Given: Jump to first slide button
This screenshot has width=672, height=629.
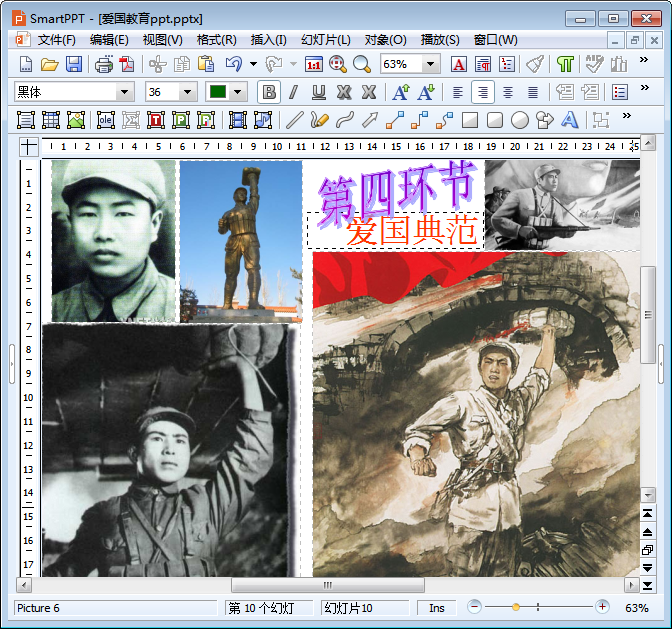Looking at the screenshot, I should click(x=648, y=514).
